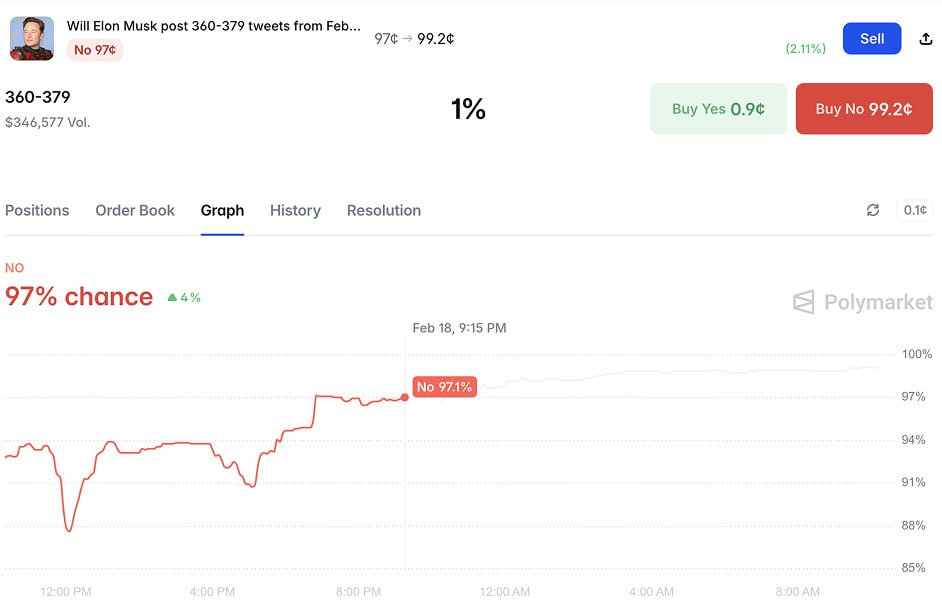This screenshot has height=608, width=942.
Task: Click the market title about Elon Musk tweets
Action: 213,26
